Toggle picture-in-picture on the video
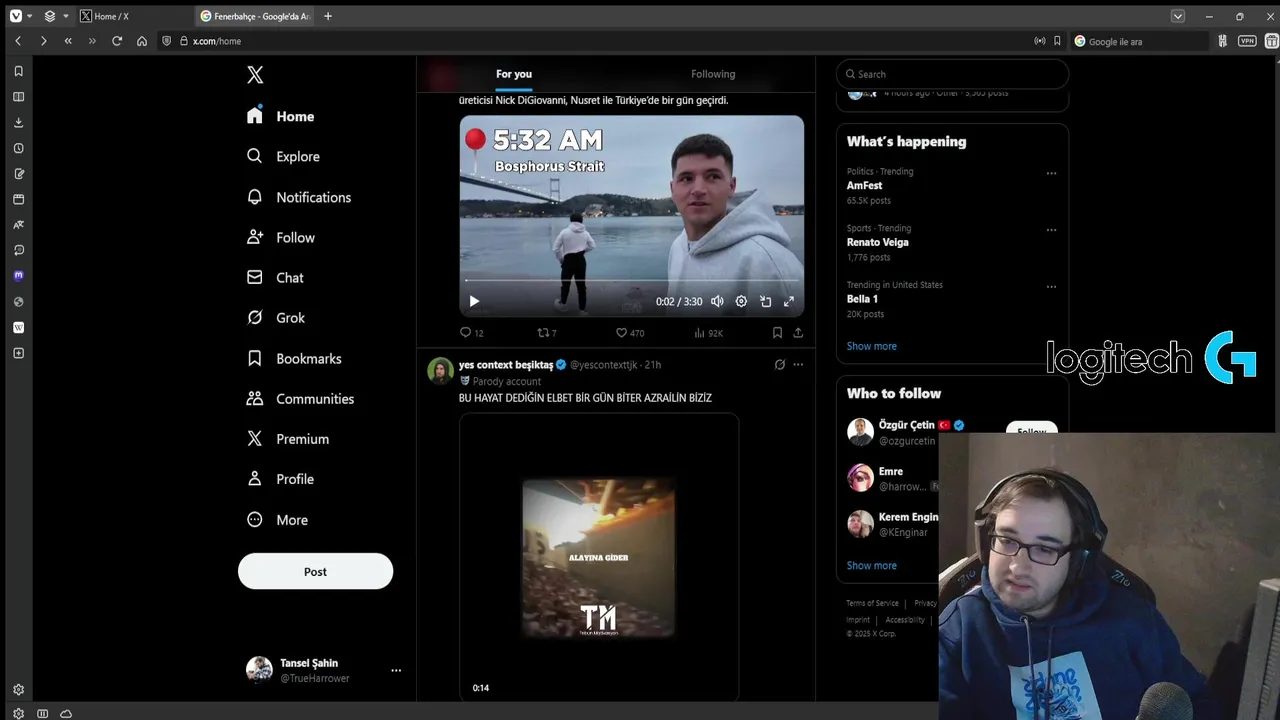The image size is (1280, 720). pyautogui.click(x=765, y=301)
